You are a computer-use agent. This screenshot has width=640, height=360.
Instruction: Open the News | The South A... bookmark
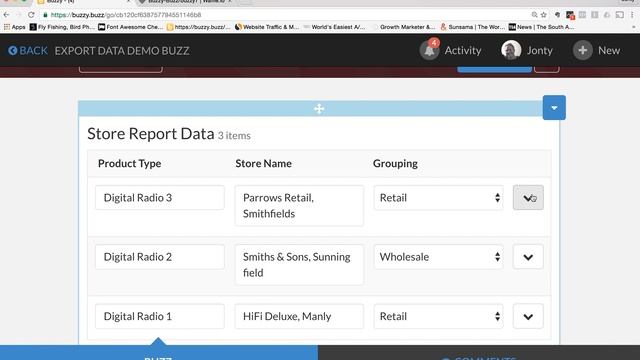click(542, 27)
